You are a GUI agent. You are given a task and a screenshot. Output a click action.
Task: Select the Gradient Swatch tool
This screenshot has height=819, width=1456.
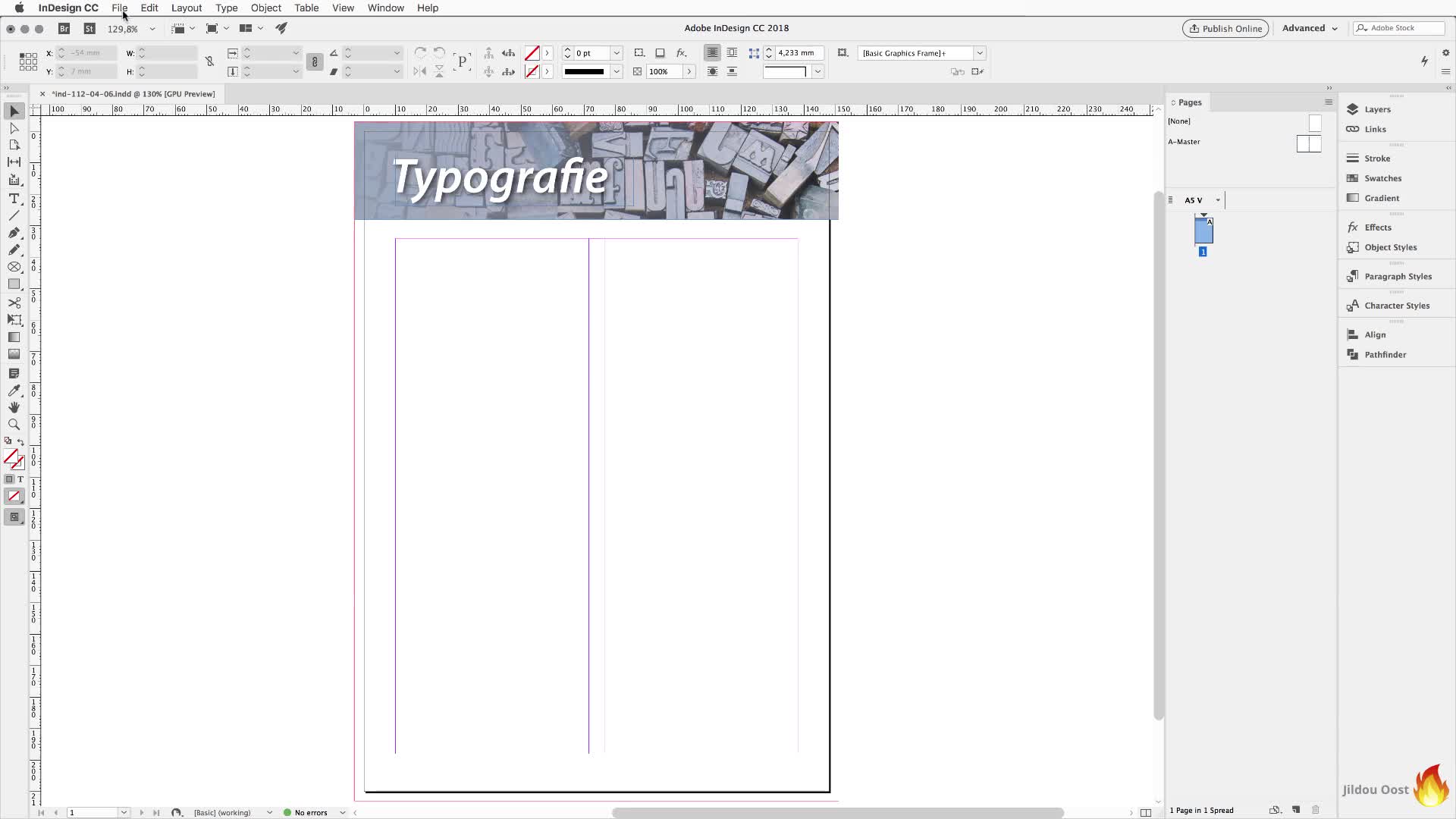tap(14, 337)
